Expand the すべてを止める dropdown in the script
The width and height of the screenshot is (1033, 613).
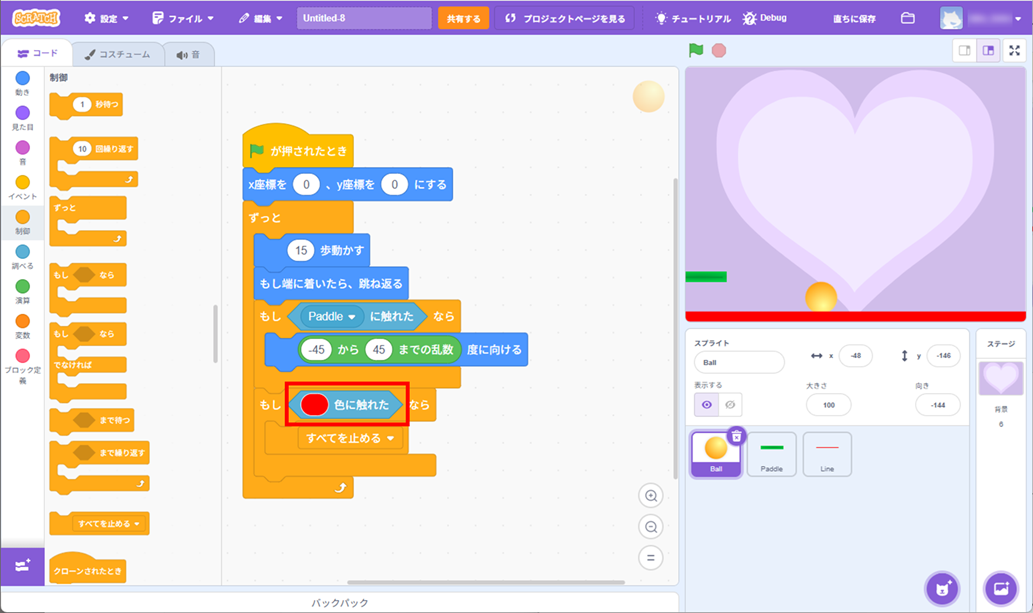[390, 438]
